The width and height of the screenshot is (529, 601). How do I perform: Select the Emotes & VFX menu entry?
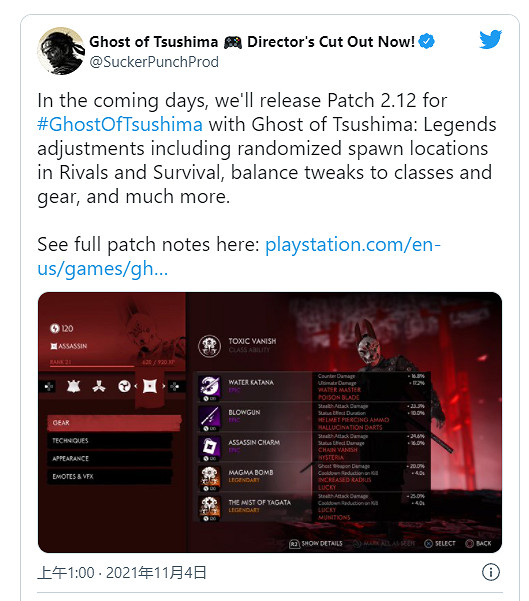click(110, 476)
